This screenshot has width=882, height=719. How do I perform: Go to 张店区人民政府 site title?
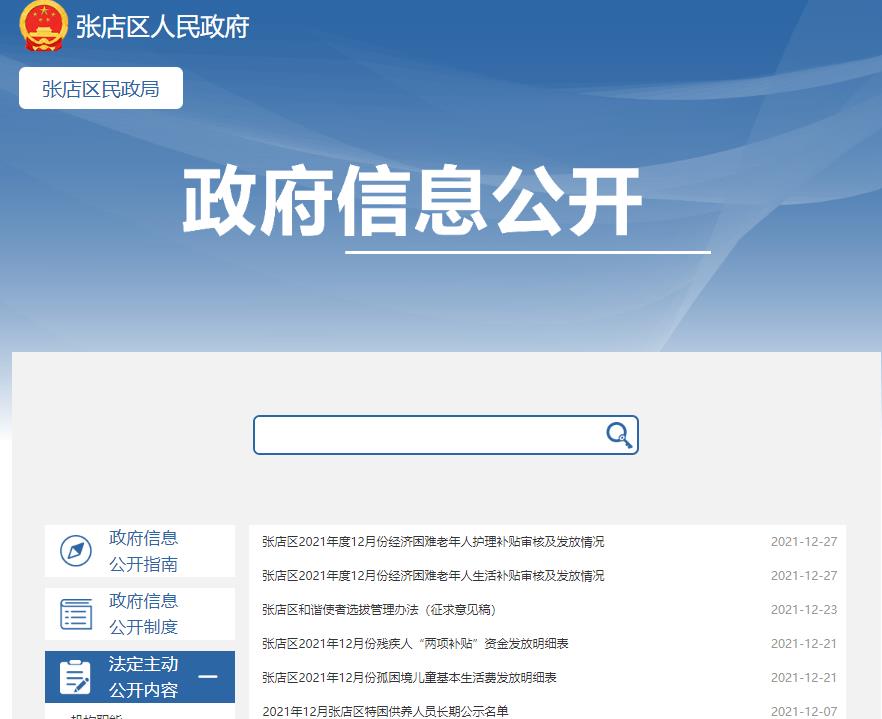point(162,27)
